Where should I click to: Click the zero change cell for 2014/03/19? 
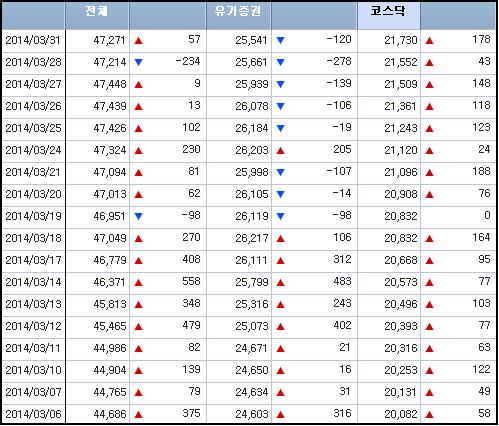point(458,217)
